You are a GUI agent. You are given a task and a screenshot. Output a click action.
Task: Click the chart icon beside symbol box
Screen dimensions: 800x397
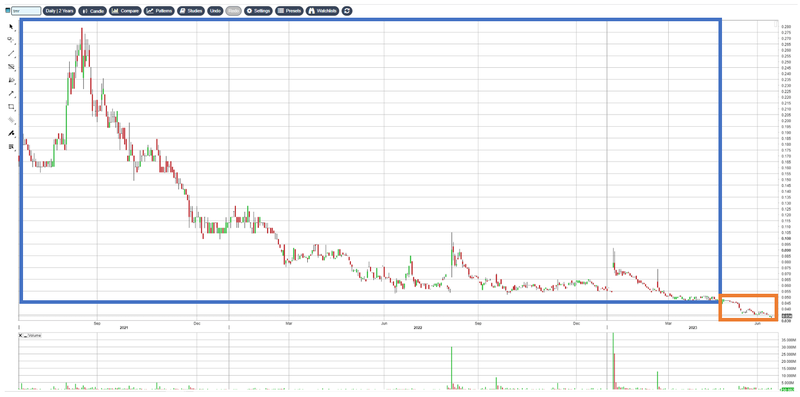point(7,10)
